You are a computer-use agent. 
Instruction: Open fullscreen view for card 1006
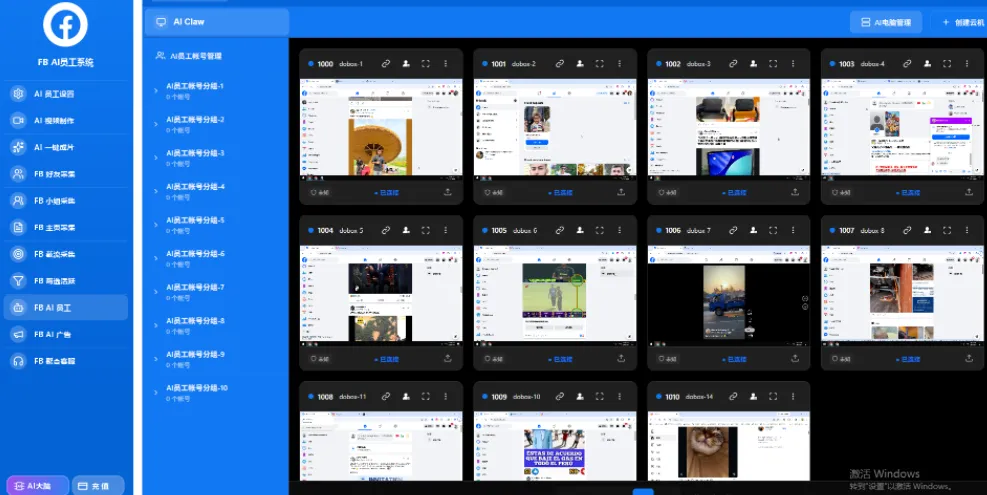click(773, 230)
